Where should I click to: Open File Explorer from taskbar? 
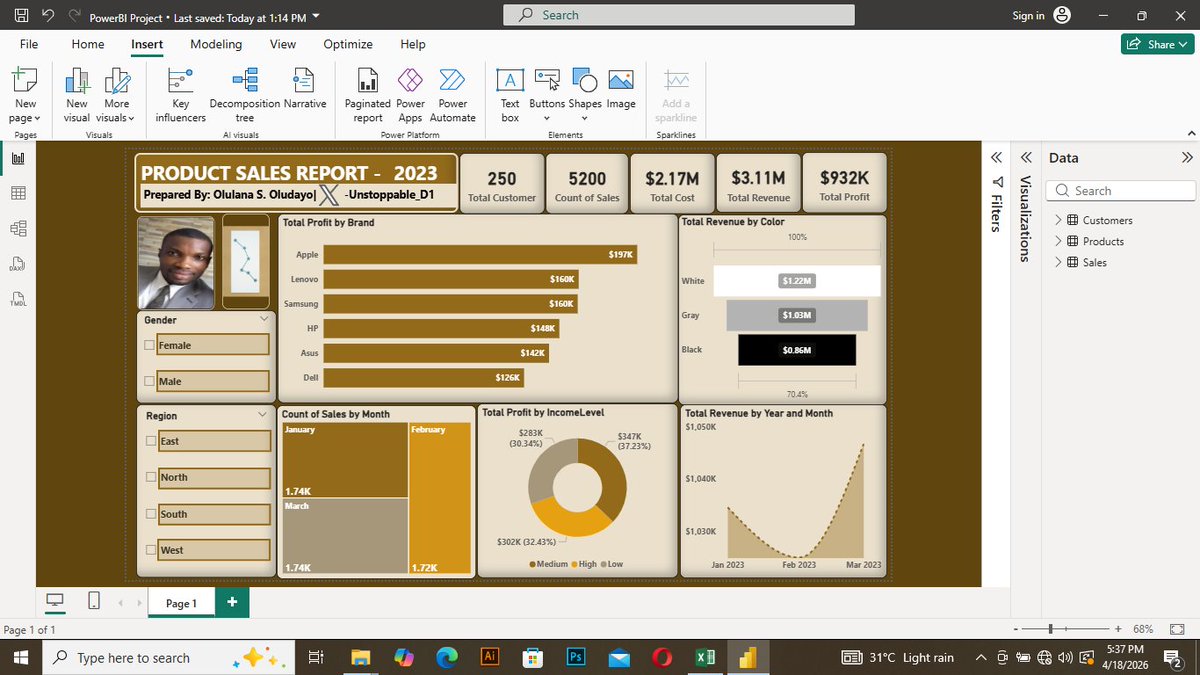[361, 657]
